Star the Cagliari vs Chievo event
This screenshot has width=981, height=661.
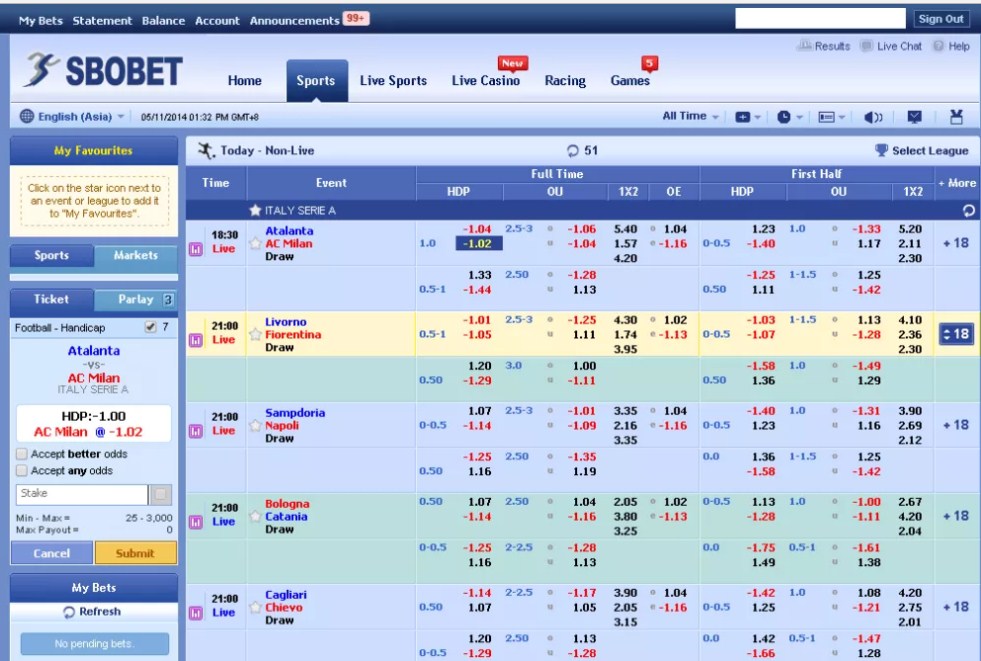[255, 607]
